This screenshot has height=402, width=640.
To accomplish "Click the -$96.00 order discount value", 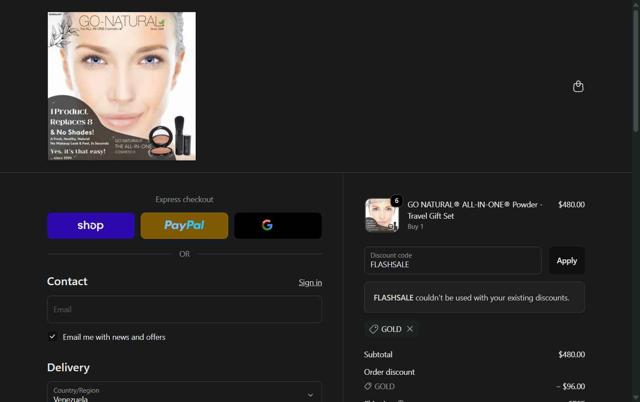I will tap(570, 386).
